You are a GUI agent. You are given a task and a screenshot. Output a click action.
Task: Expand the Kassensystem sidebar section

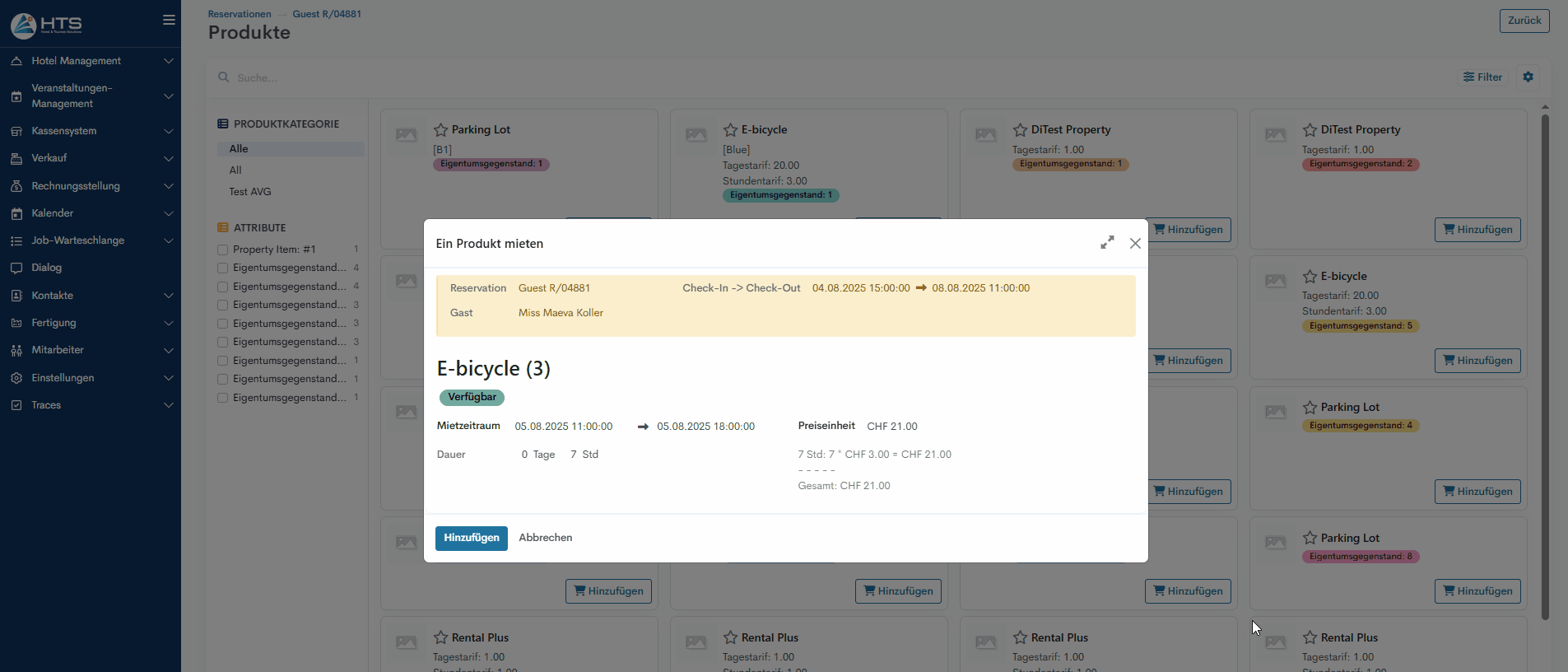(90, 131)
